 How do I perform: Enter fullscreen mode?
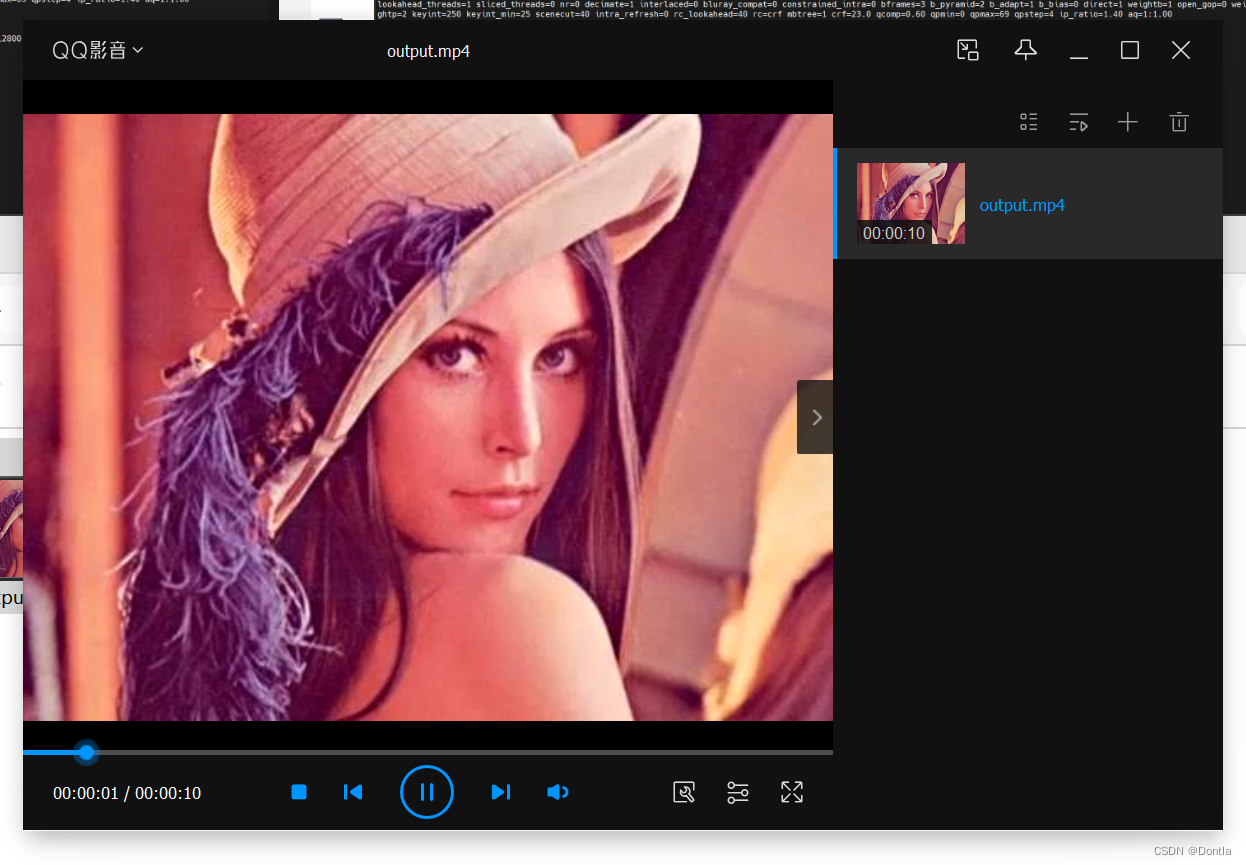(x=792, y=792)
